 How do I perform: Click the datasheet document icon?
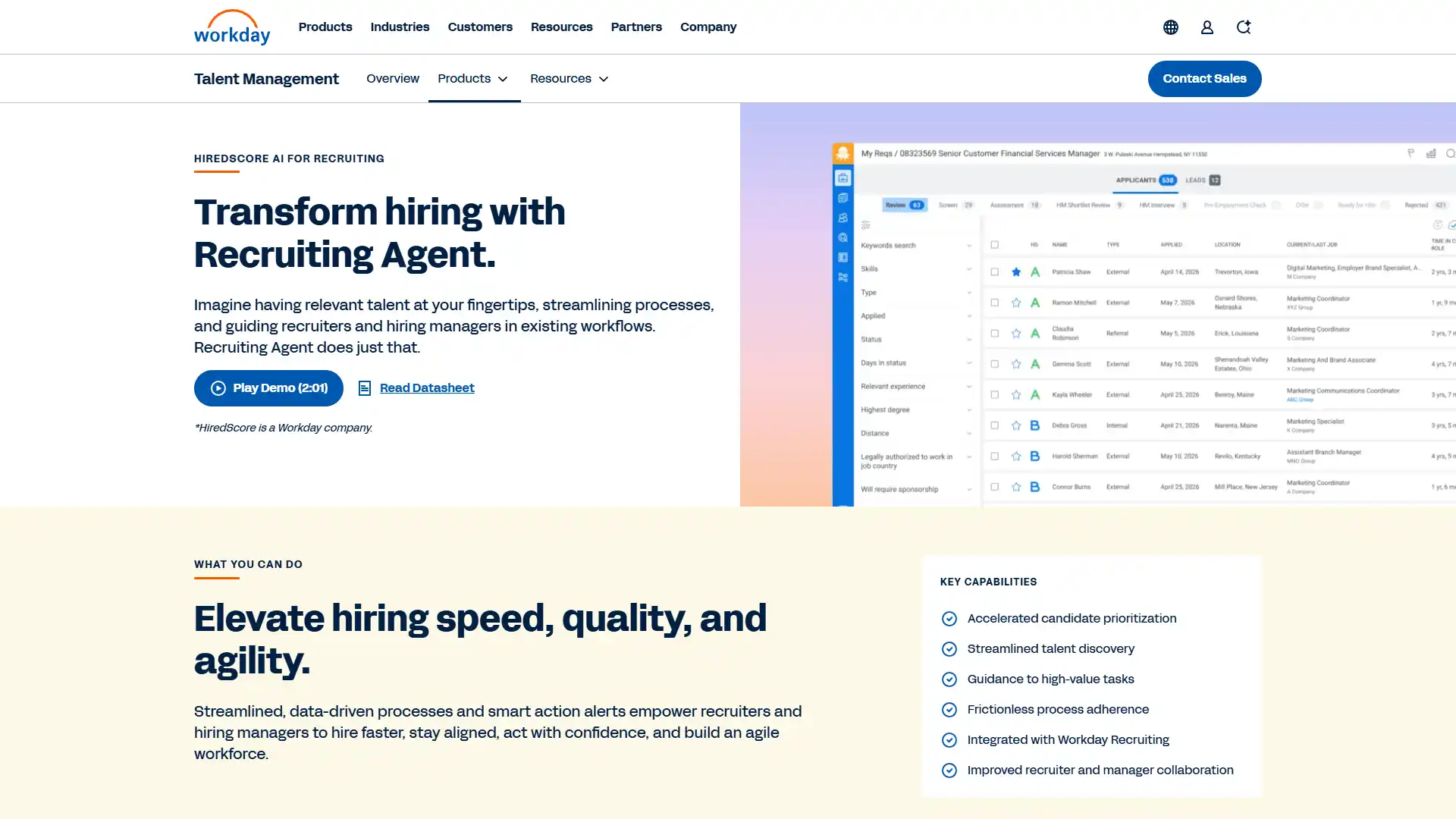click(365, 388)
